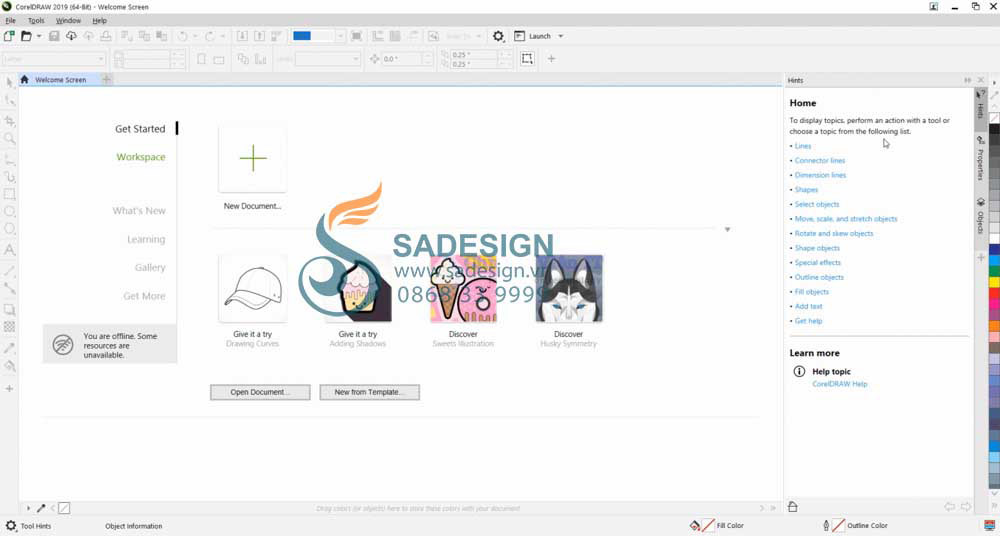Open the Husky Symmetry thumbnail
Screen dimensions: 1000x536
pyautogui.click(x=569, y=288)
